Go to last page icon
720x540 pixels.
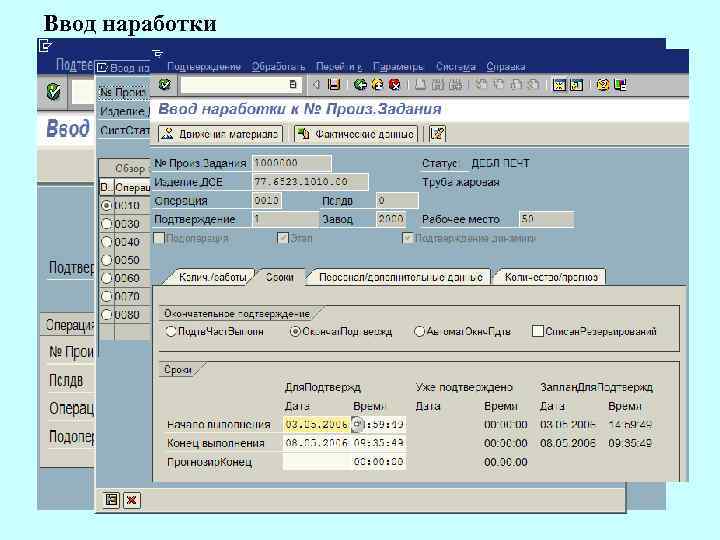click(533, 85)
